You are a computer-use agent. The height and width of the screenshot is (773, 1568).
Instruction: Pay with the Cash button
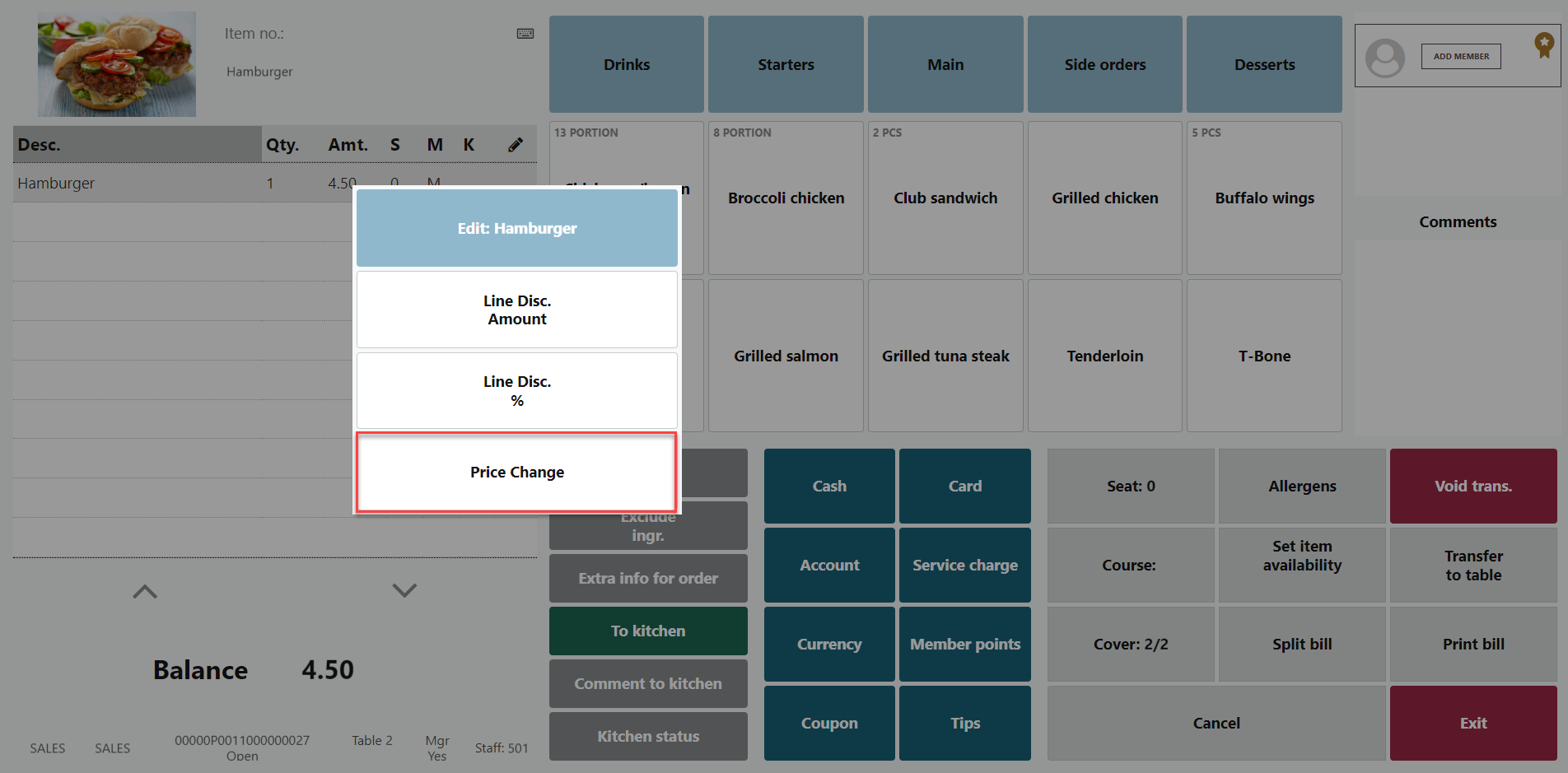(828, 487)
